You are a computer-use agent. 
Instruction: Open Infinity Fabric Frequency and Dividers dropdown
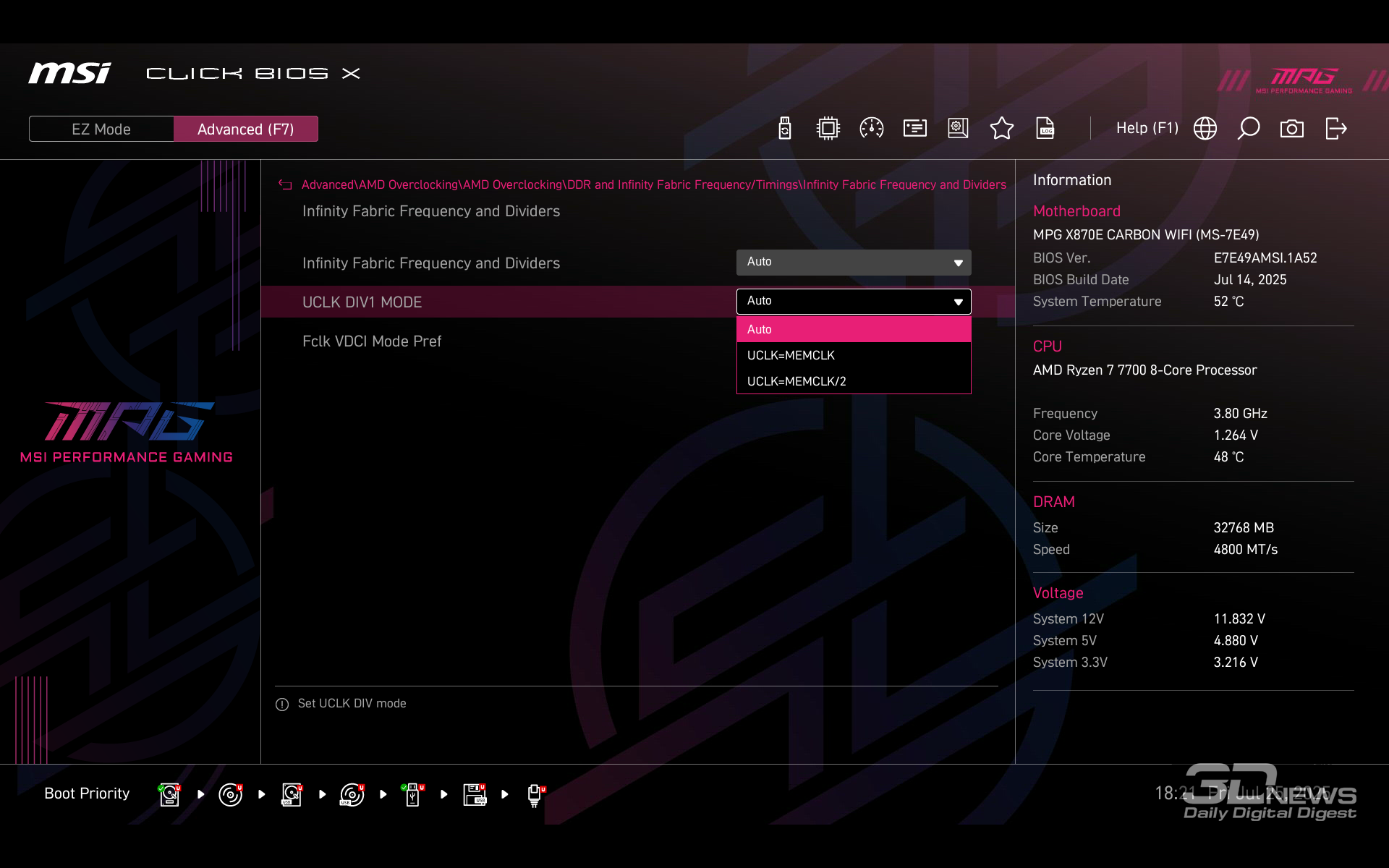coord(854,262)
